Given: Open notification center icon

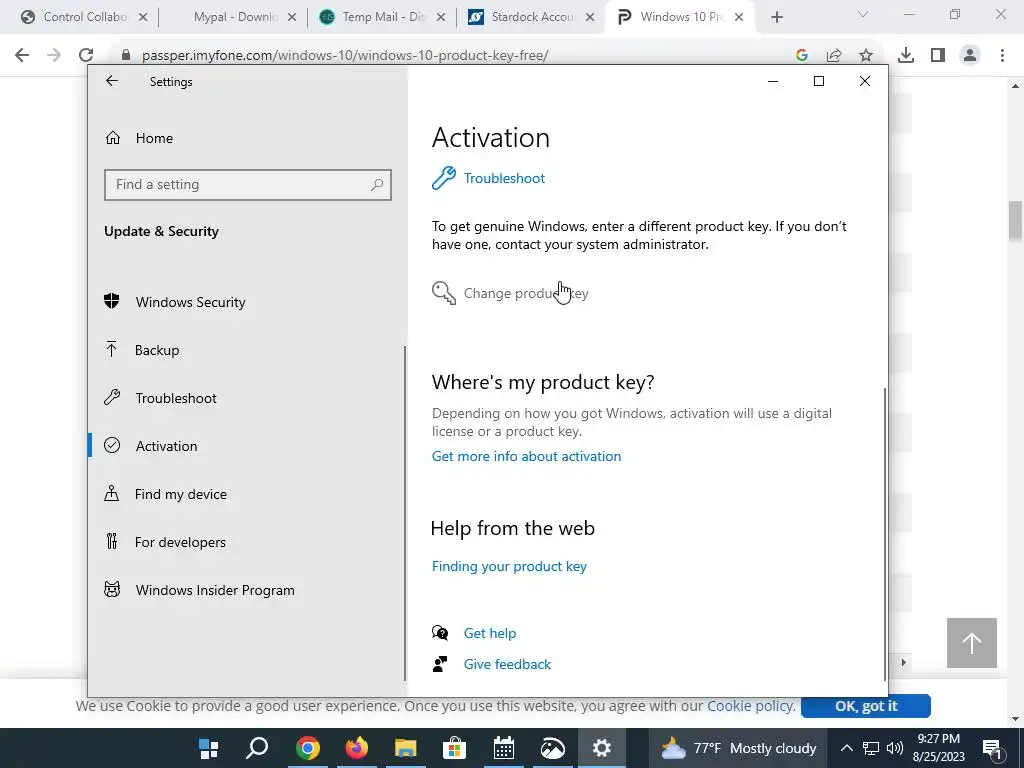Looking at the screenshot, I should [x=992, y=748].
